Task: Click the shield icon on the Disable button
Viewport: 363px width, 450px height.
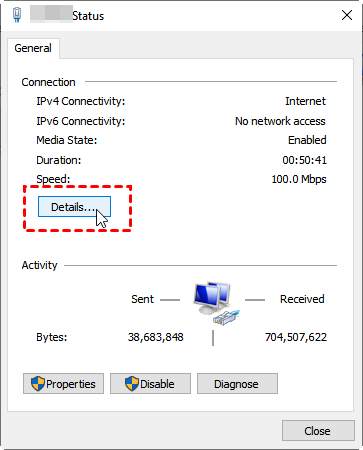Action: pyautogui.click(x=132, y=384)
